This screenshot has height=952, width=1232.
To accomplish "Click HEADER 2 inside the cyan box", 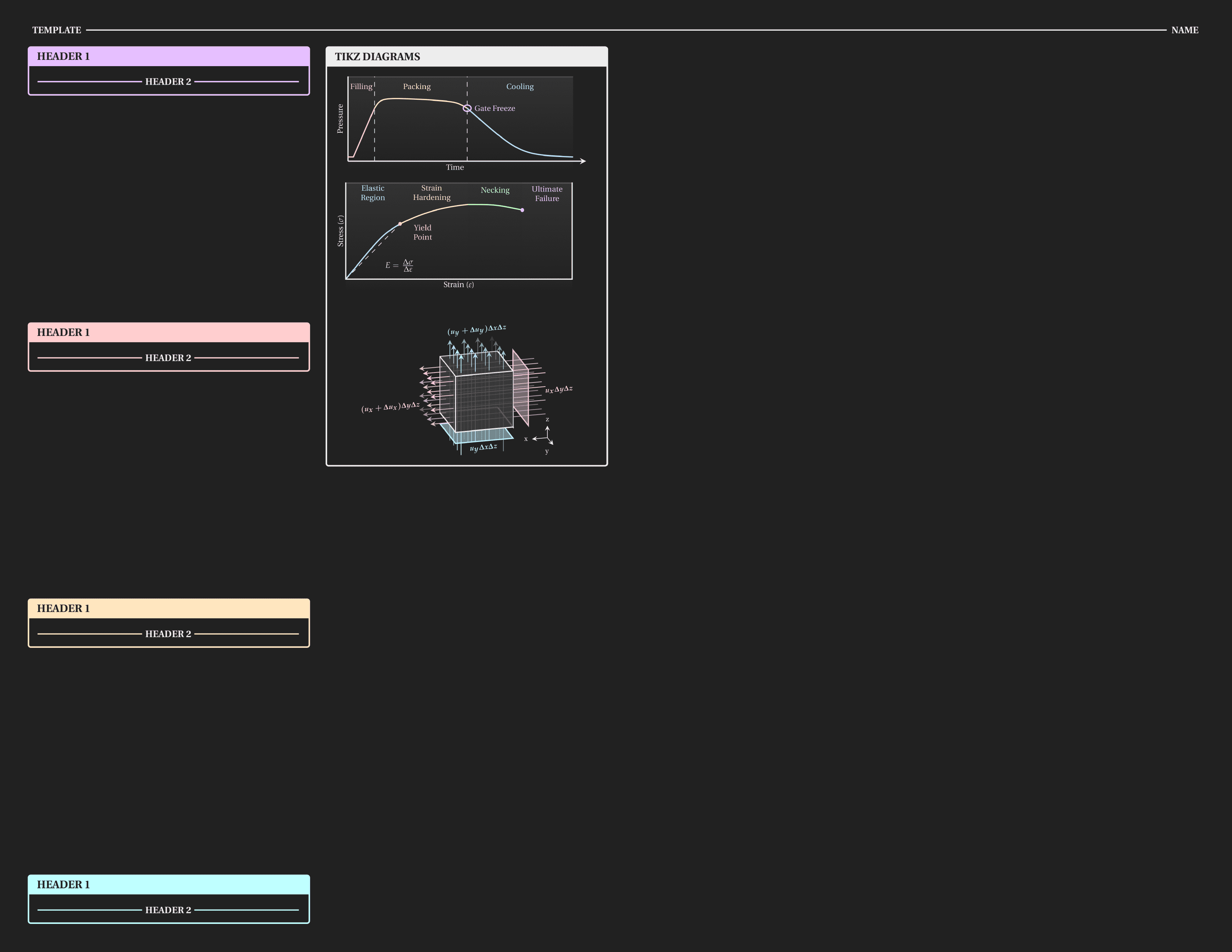I will click(168, 910).
